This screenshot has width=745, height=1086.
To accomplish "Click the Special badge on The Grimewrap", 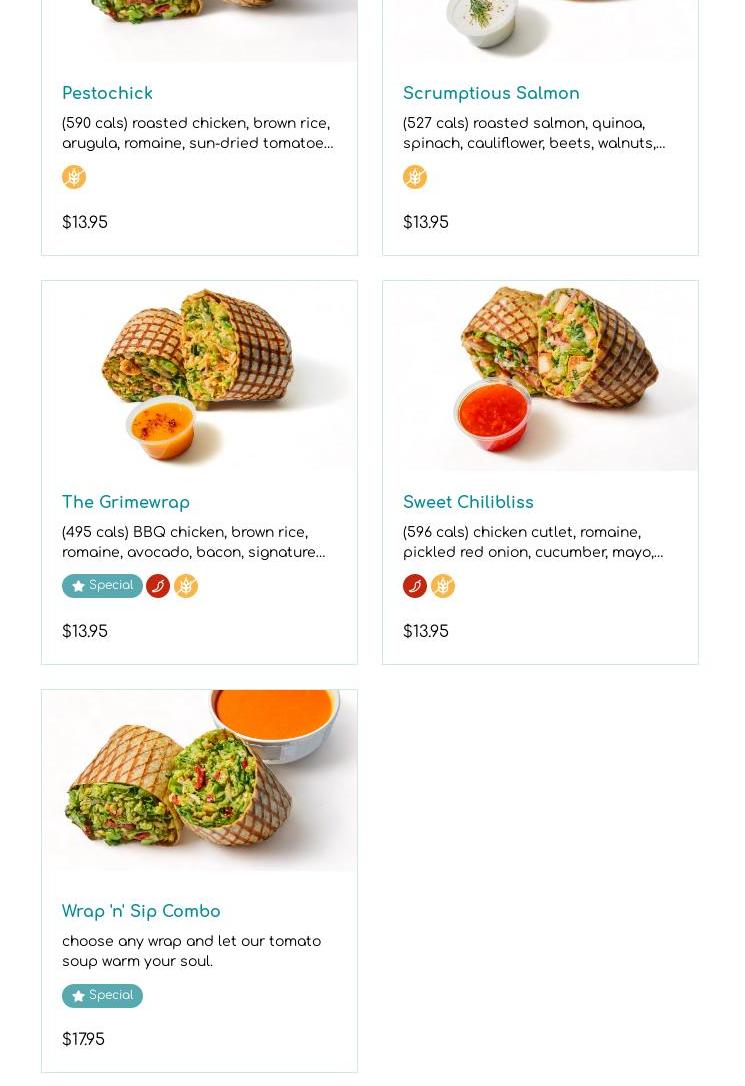I will tap(102, 586).
